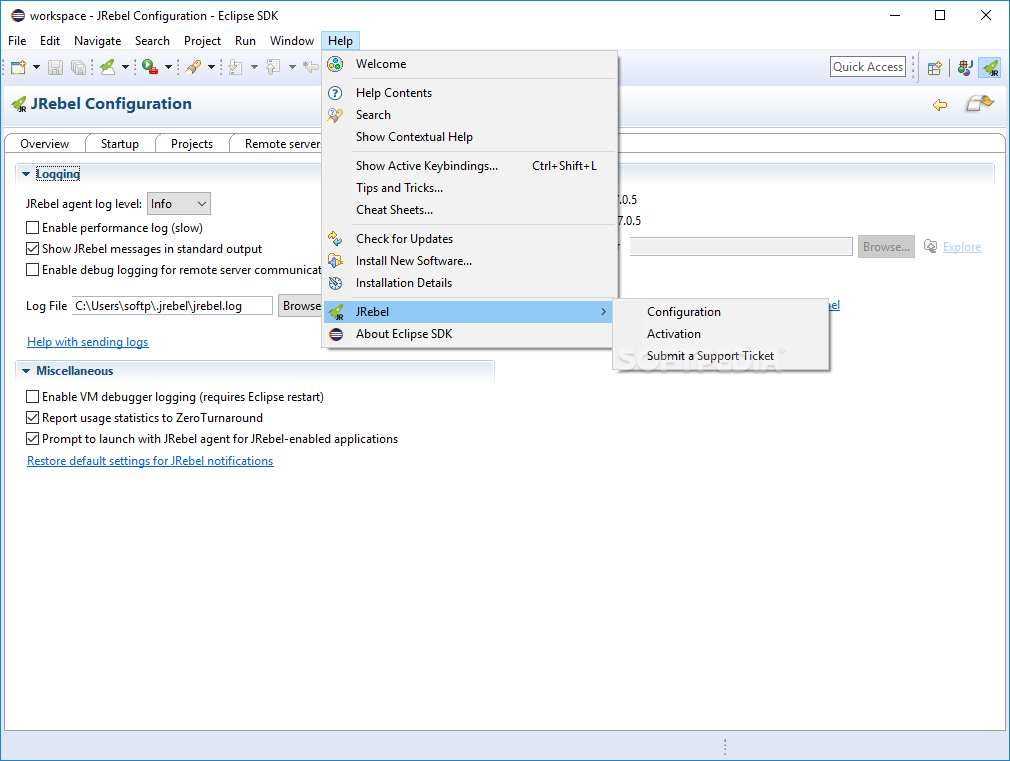Open the pen tool dropdown arrow
The width and height of the screenshot is (1010, 761).
pos(211,67)
